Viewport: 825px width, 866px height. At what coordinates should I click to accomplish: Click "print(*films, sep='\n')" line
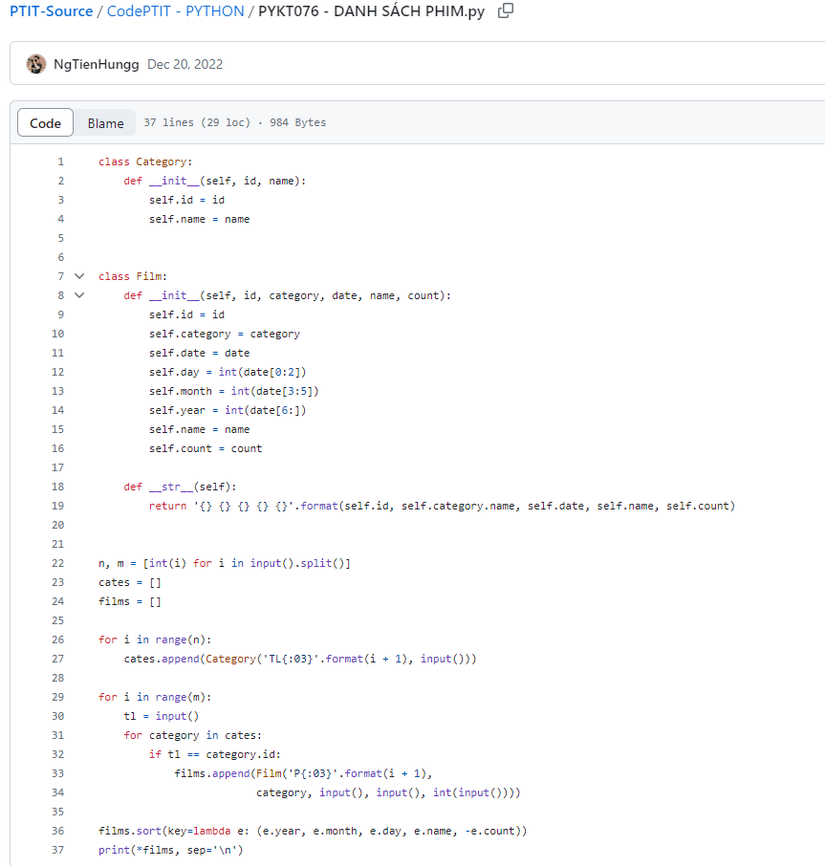171,850
